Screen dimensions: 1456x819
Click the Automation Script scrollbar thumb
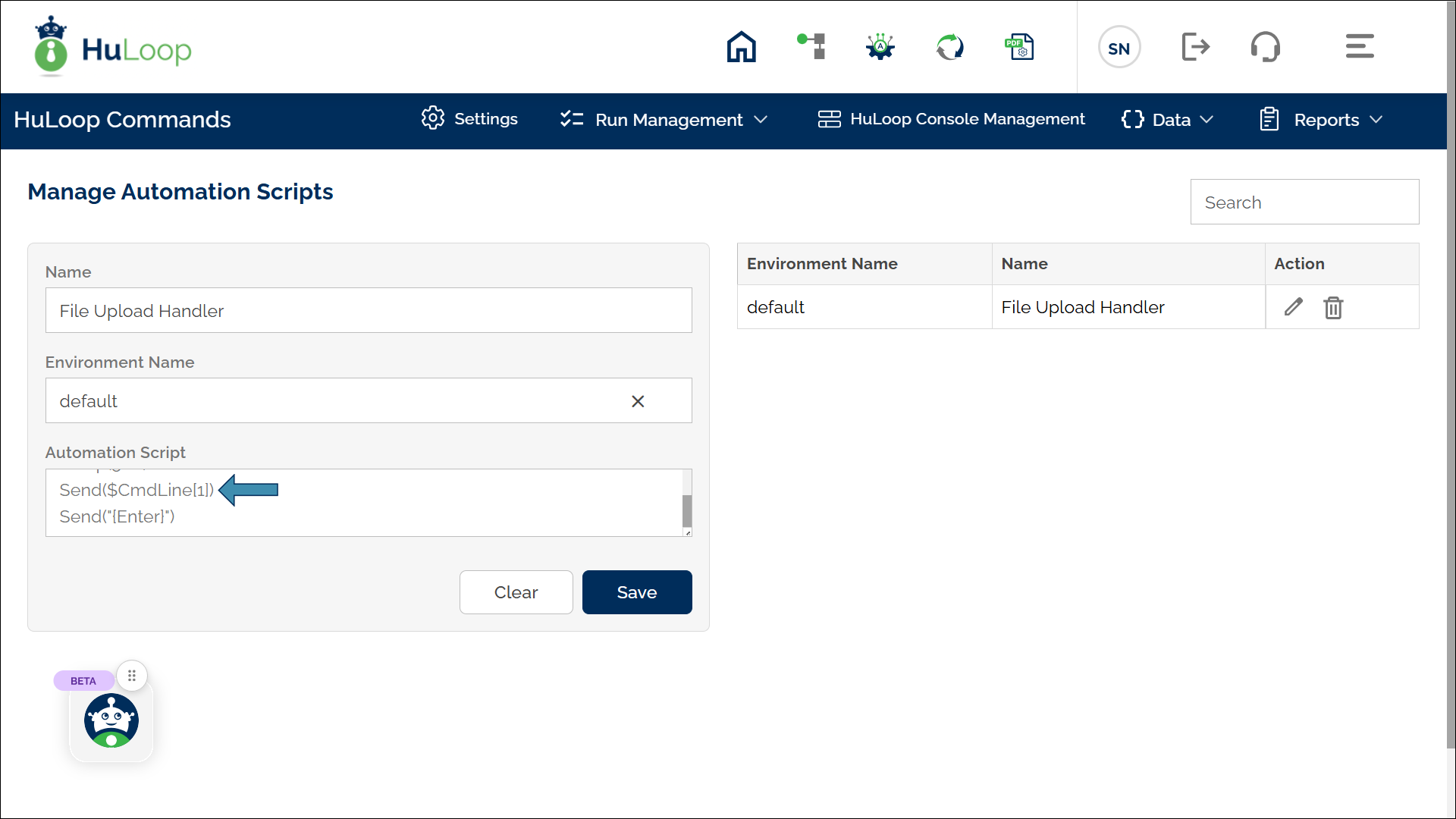coord(687,510)
